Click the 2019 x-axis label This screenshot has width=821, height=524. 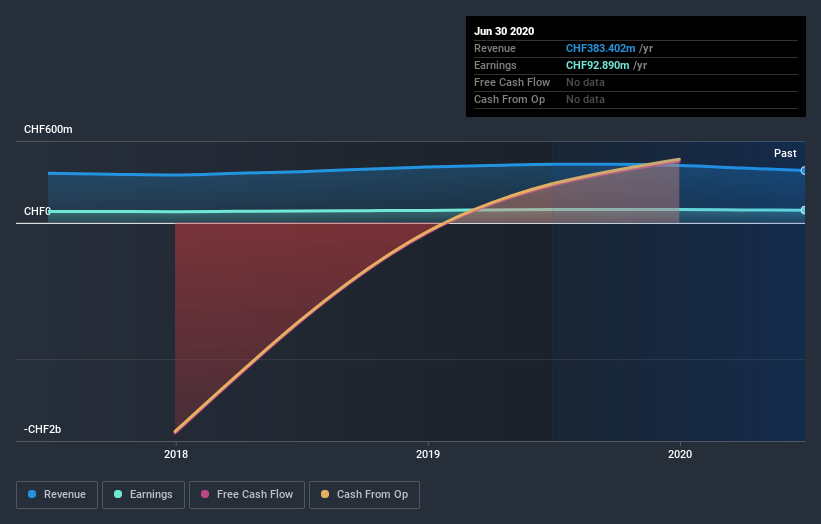coord(428,454)
